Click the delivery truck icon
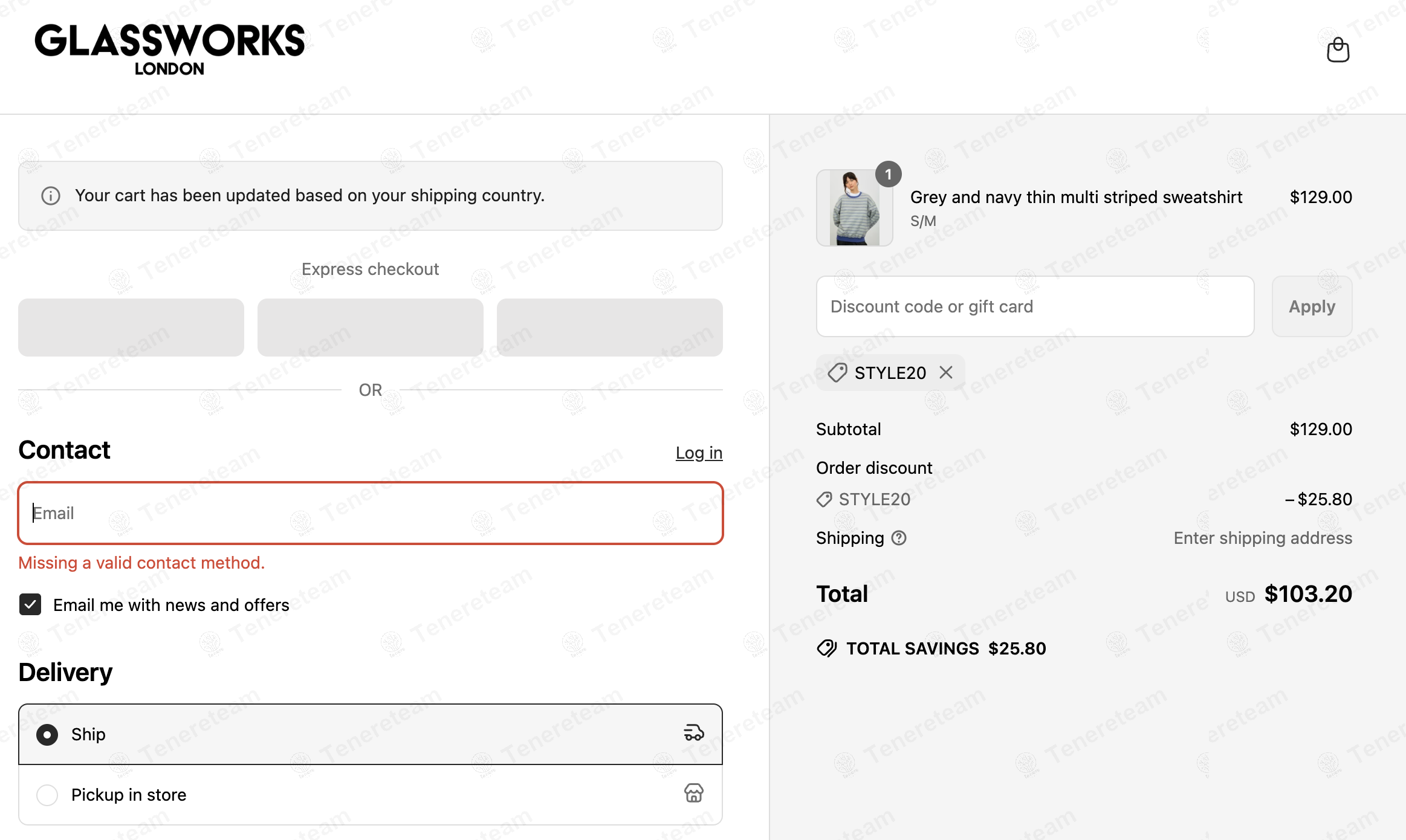Viewport: 1406px width, 840px height. click(x=694, y=733)
